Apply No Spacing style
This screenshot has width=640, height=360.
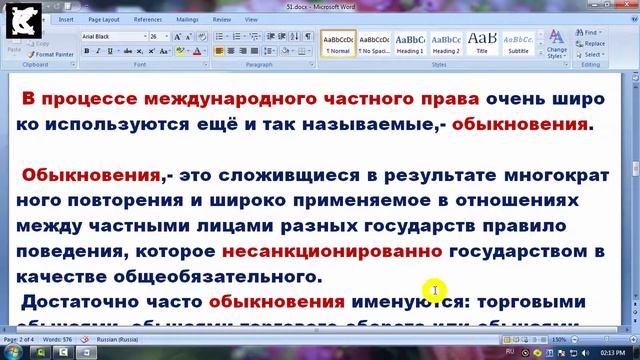374,43
